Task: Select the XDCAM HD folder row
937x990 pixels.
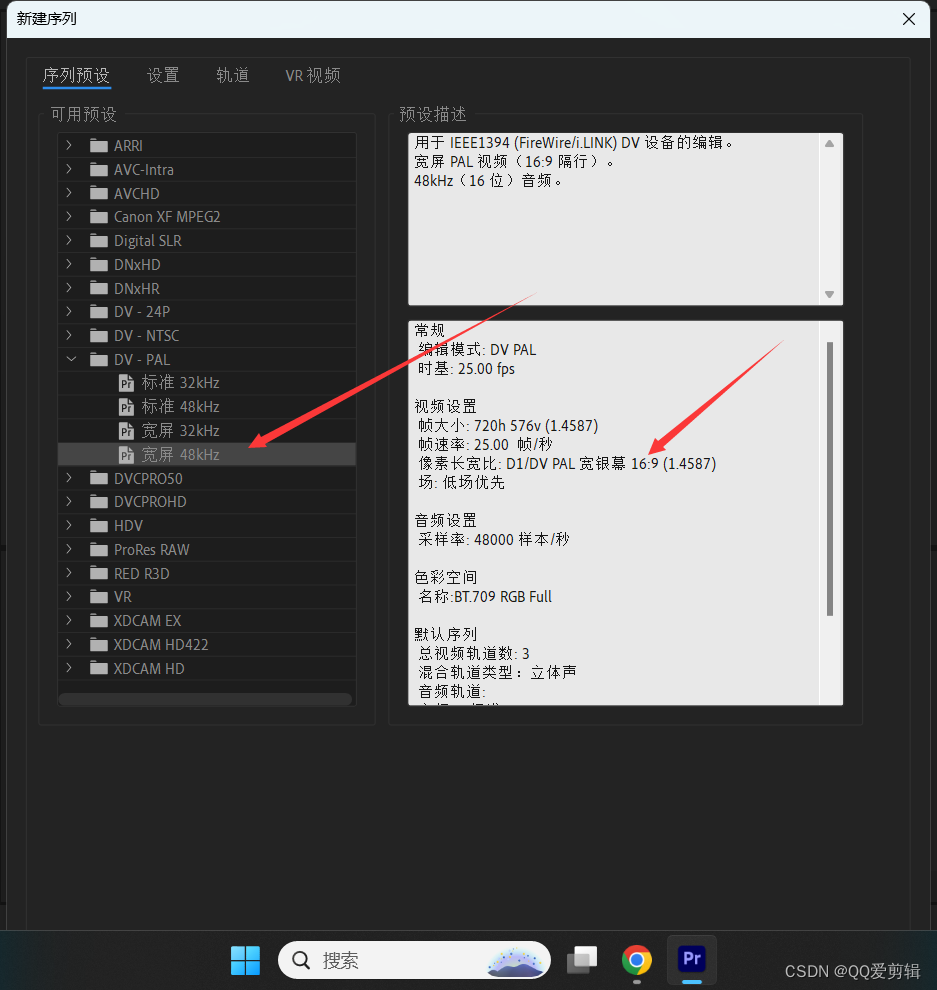Action: pos(207,669)
